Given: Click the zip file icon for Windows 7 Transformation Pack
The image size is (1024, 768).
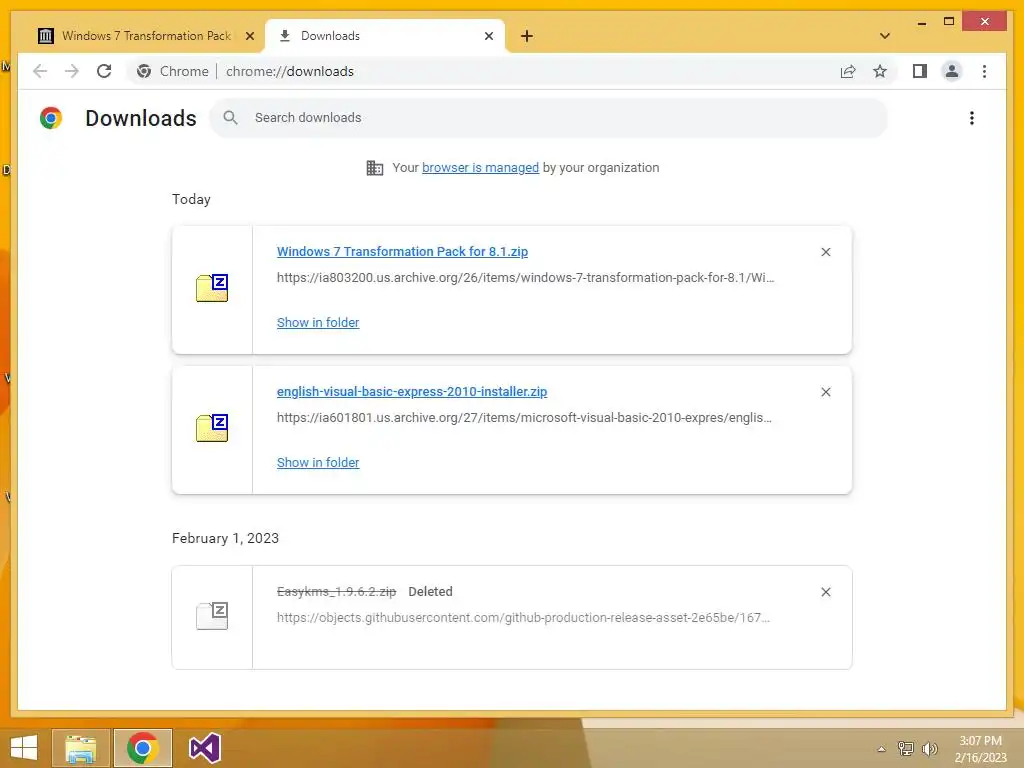Looking at the screenshot, I should pyautogui.click(x=212, y=288).
